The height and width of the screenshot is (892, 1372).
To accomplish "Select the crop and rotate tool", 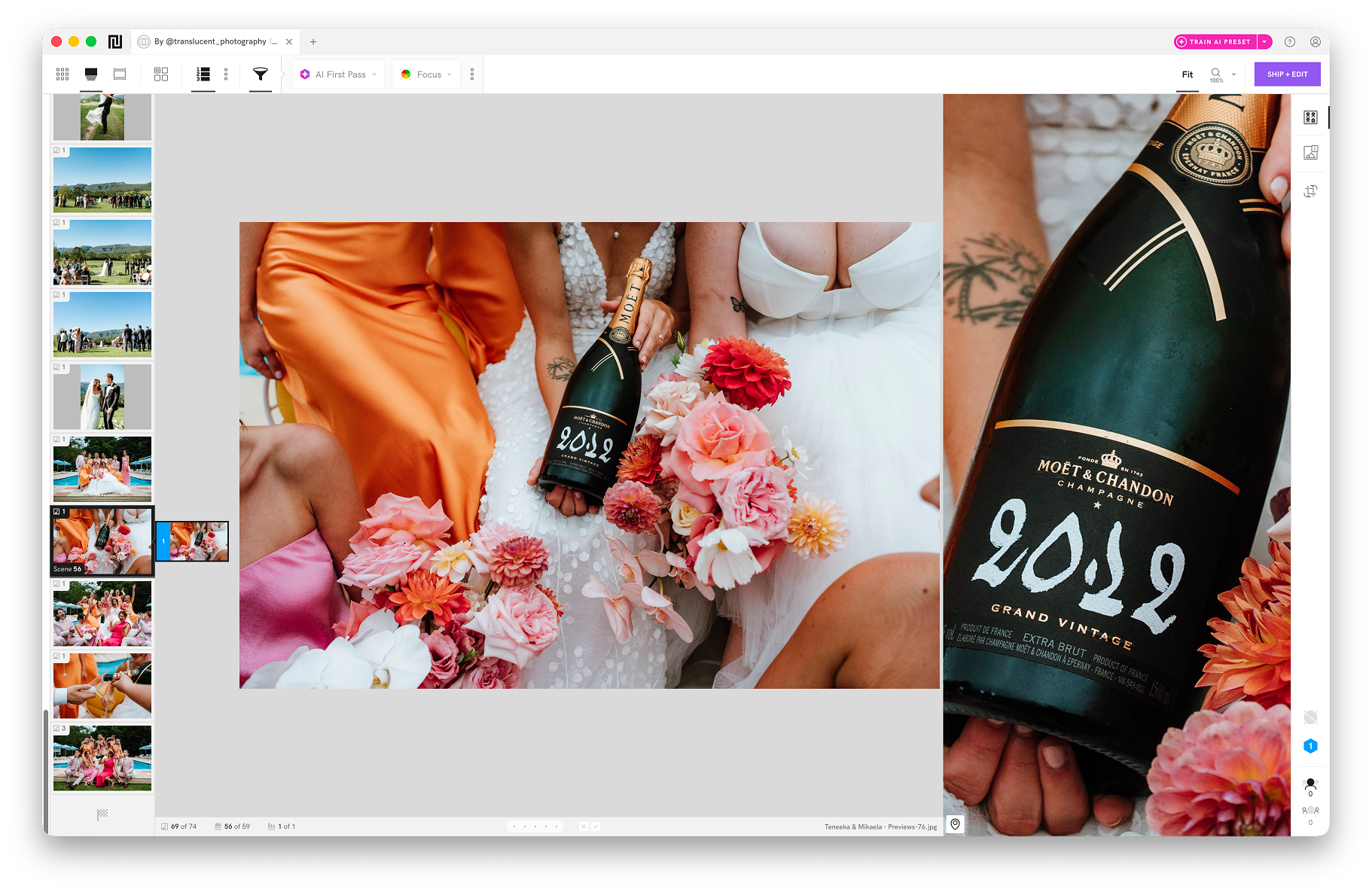I will [1310, 191].
